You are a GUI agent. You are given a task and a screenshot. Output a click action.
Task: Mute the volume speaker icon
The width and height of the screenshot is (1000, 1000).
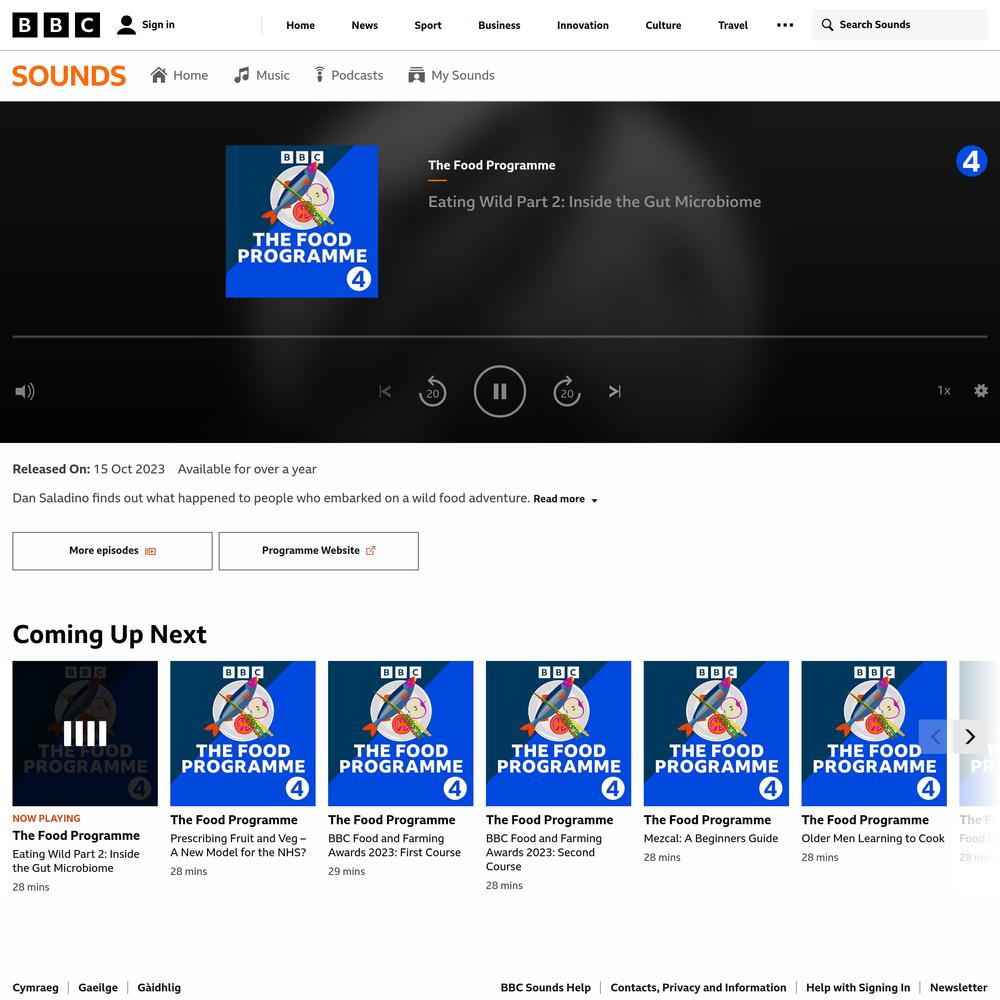coord(25,391)
